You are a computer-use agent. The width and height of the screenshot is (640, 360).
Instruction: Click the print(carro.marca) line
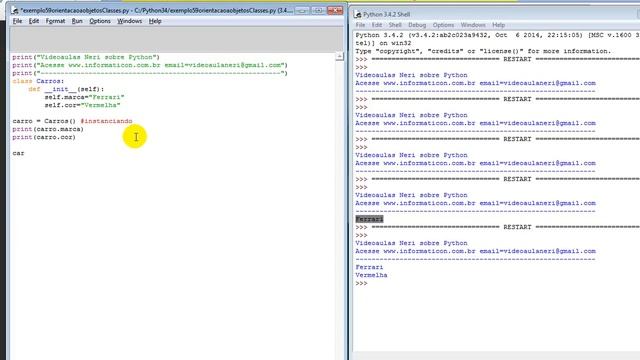click(48, 129)
